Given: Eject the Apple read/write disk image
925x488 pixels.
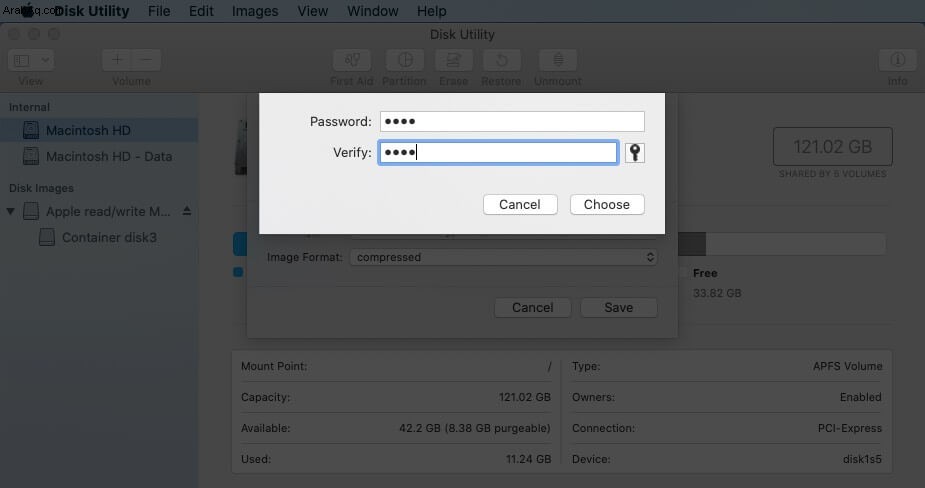Looking at the screenshot, I should (187, 211).
